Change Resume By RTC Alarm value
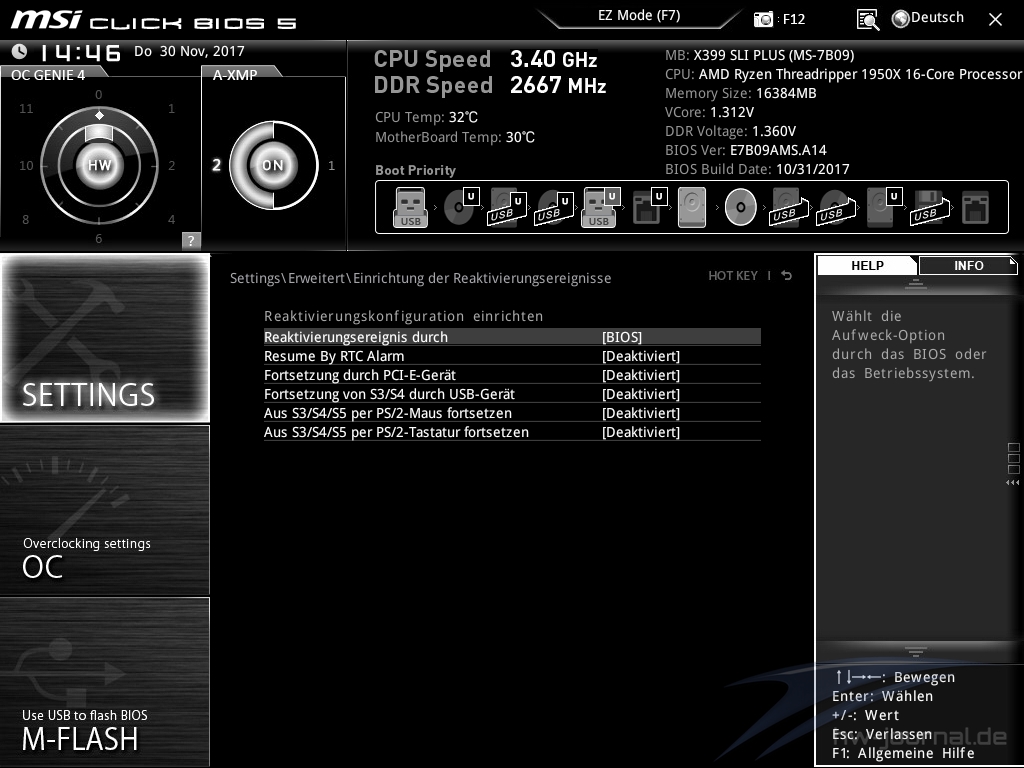Viewport: 1024px width, 768px height. coord(640,356)
